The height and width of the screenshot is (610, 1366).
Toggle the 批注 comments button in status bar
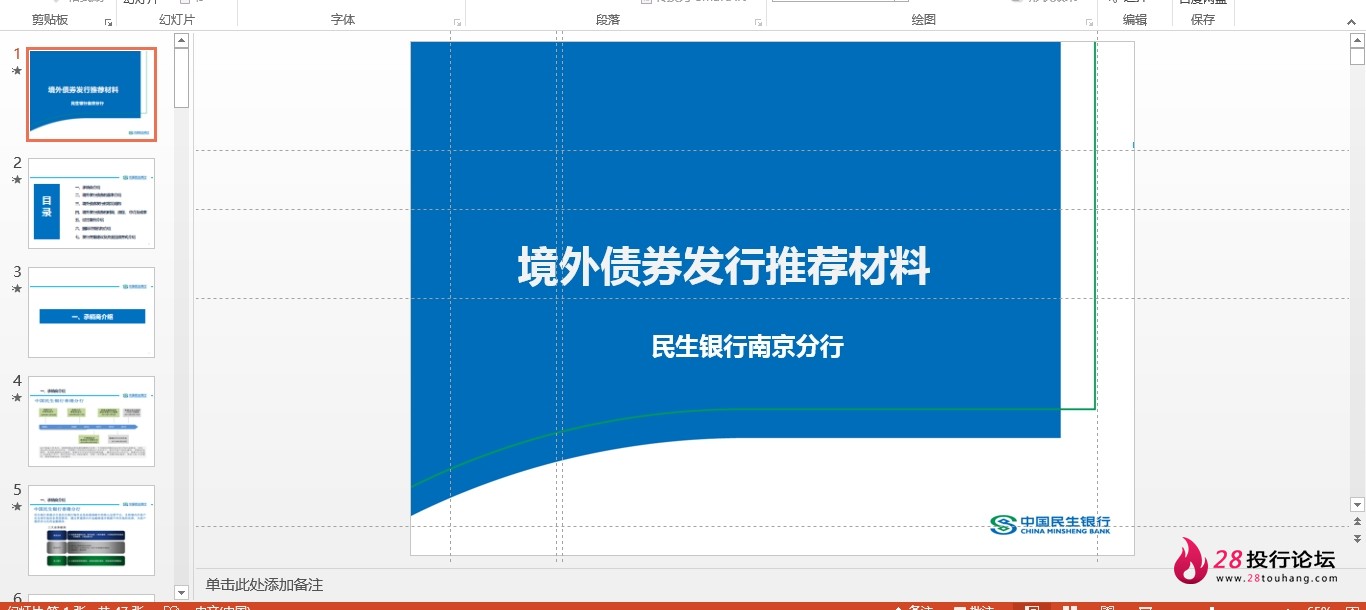(973, 606)
